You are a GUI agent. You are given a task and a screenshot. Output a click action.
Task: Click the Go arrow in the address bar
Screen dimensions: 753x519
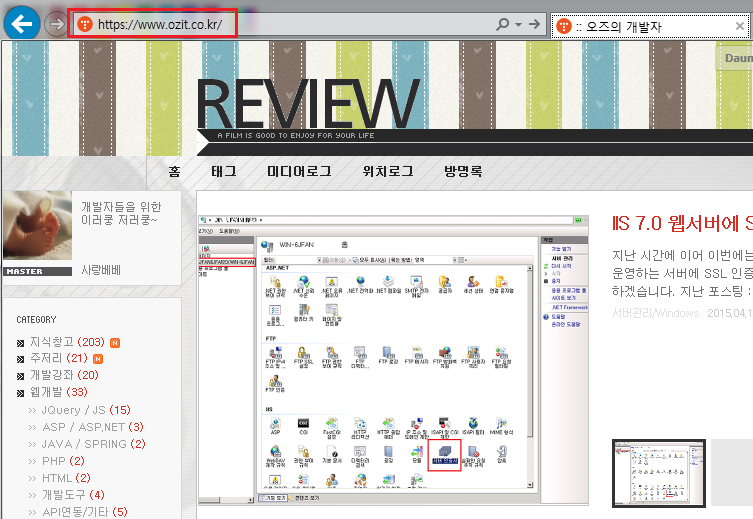[534, 24]
